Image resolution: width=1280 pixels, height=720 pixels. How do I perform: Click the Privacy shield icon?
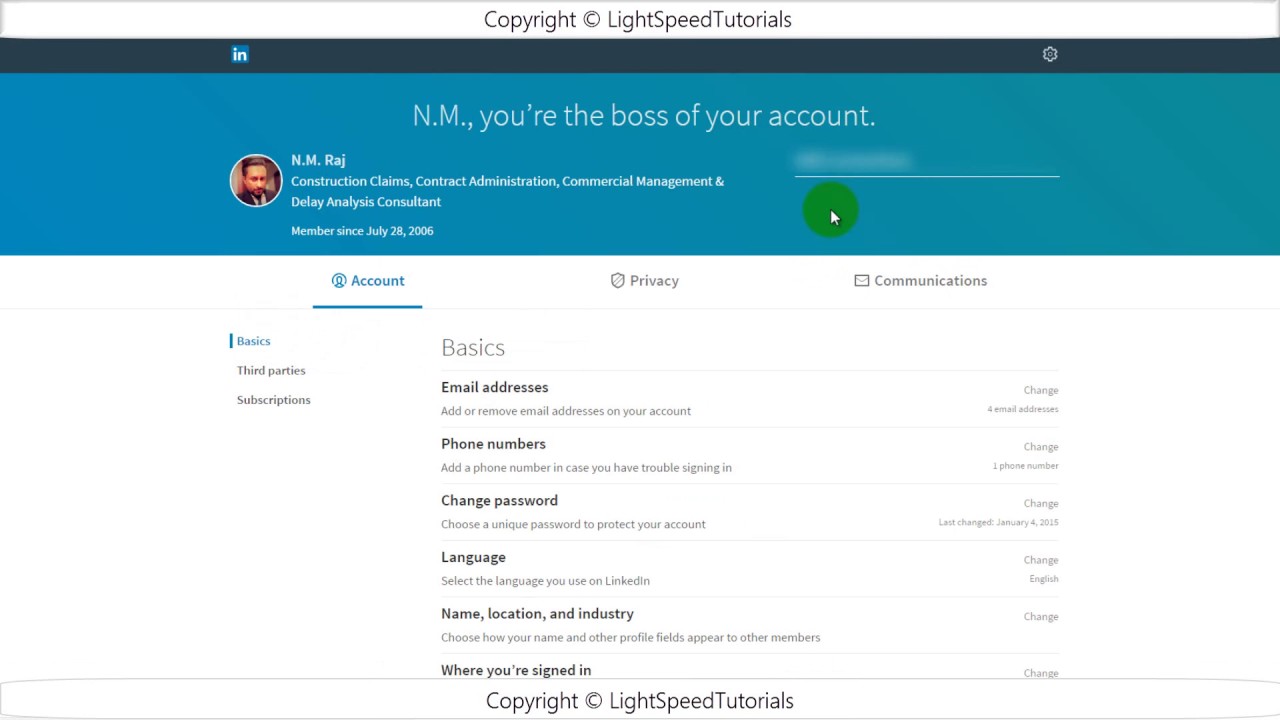coord(618,281)
